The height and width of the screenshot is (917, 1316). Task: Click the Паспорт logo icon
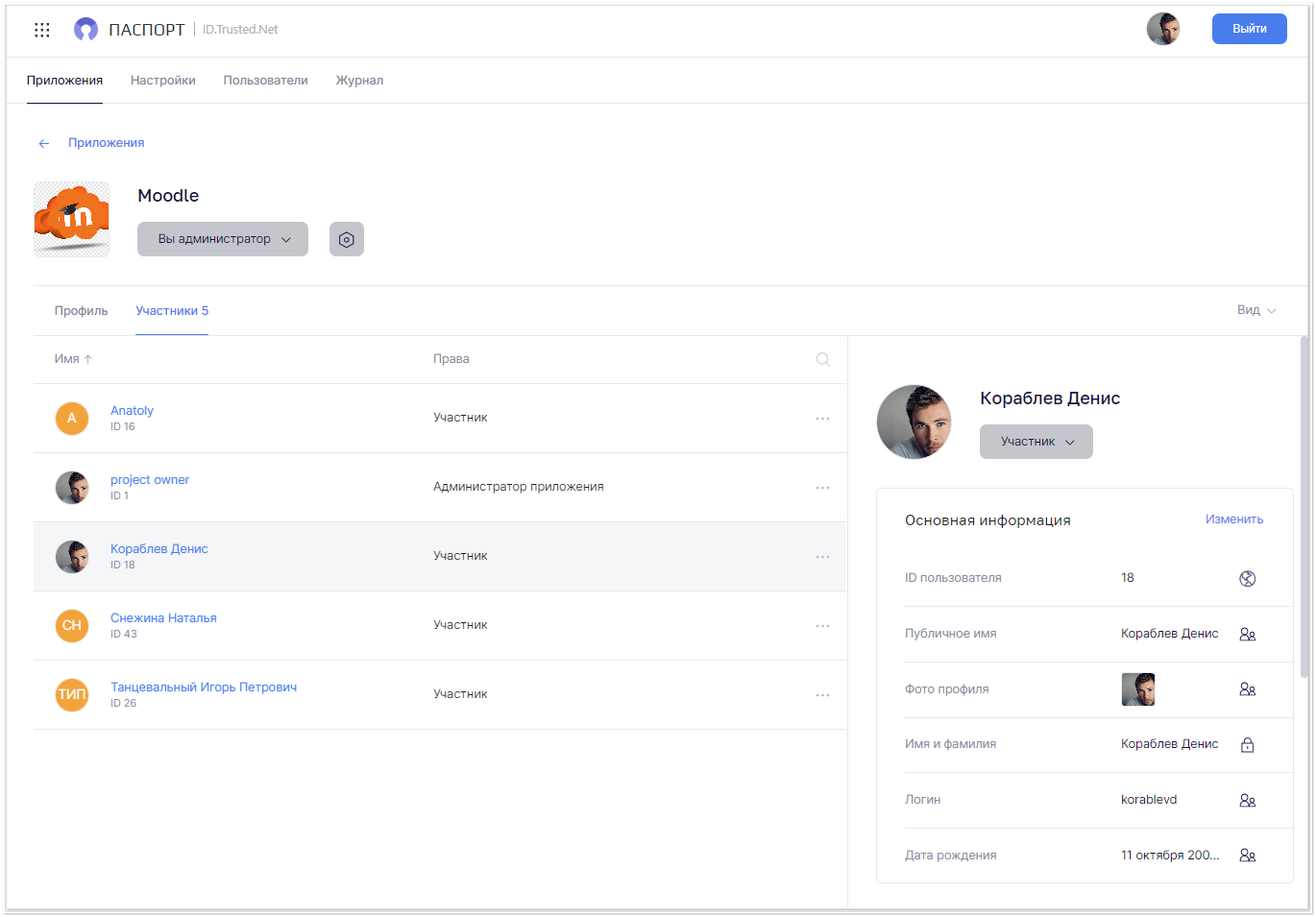(85, 30)
